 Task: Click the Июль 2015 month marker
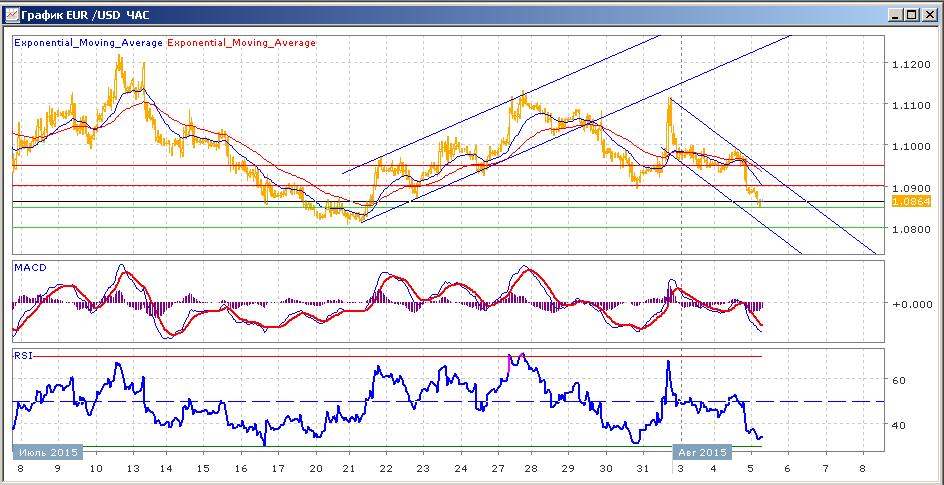coord(47,451)
